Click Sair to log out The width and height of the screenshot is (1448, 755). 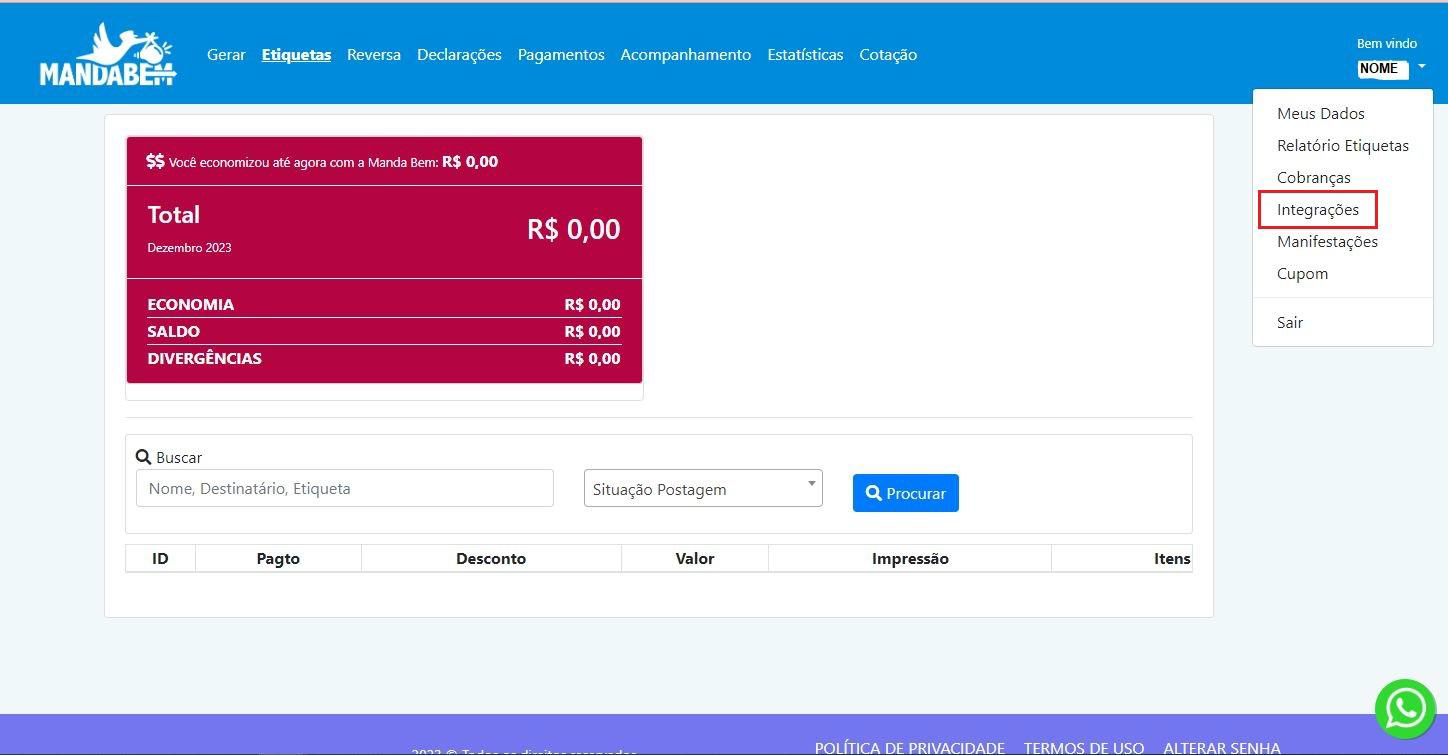[1290, 323]
